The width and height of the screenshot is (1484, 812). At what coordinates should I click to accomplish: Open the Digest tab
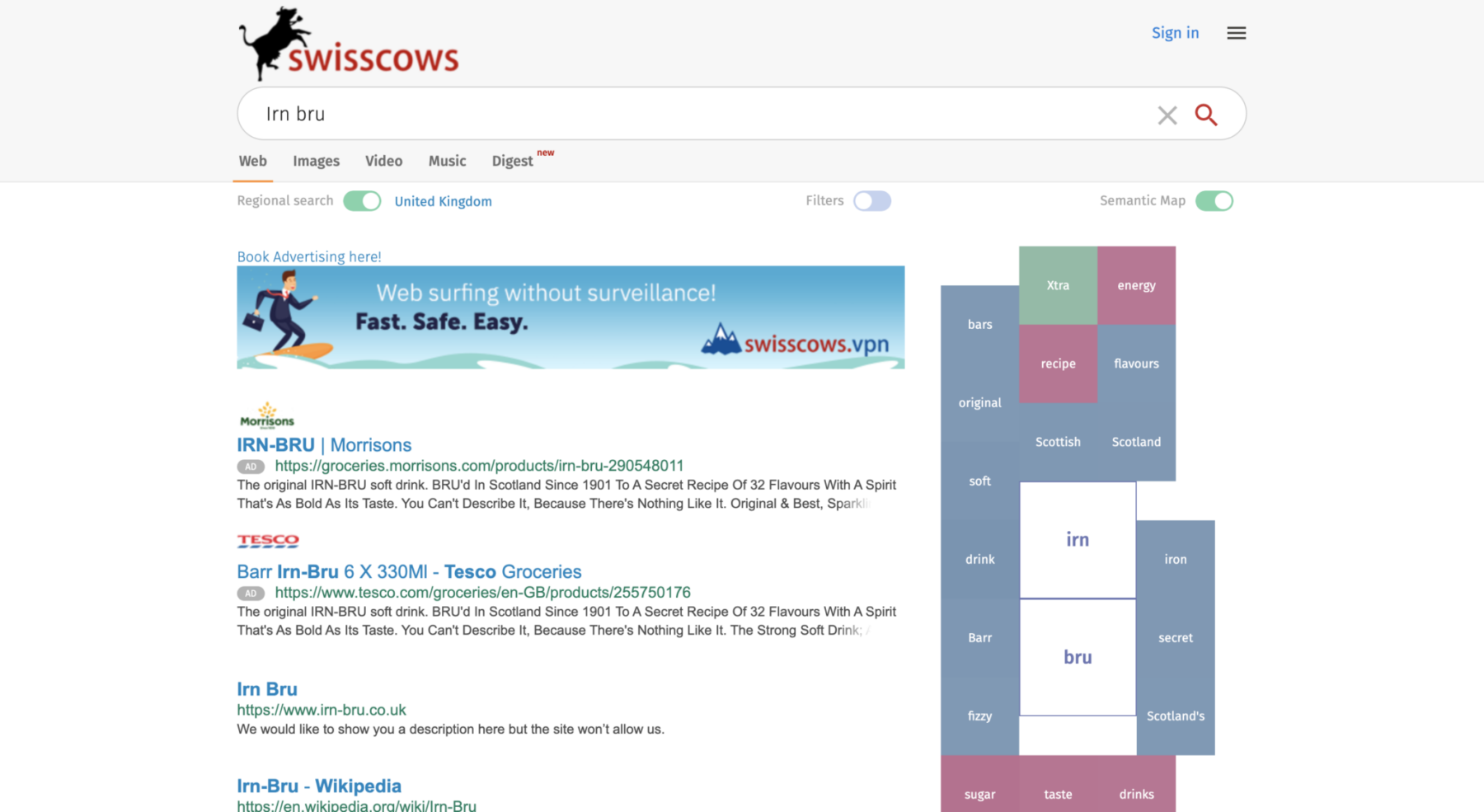513,161
